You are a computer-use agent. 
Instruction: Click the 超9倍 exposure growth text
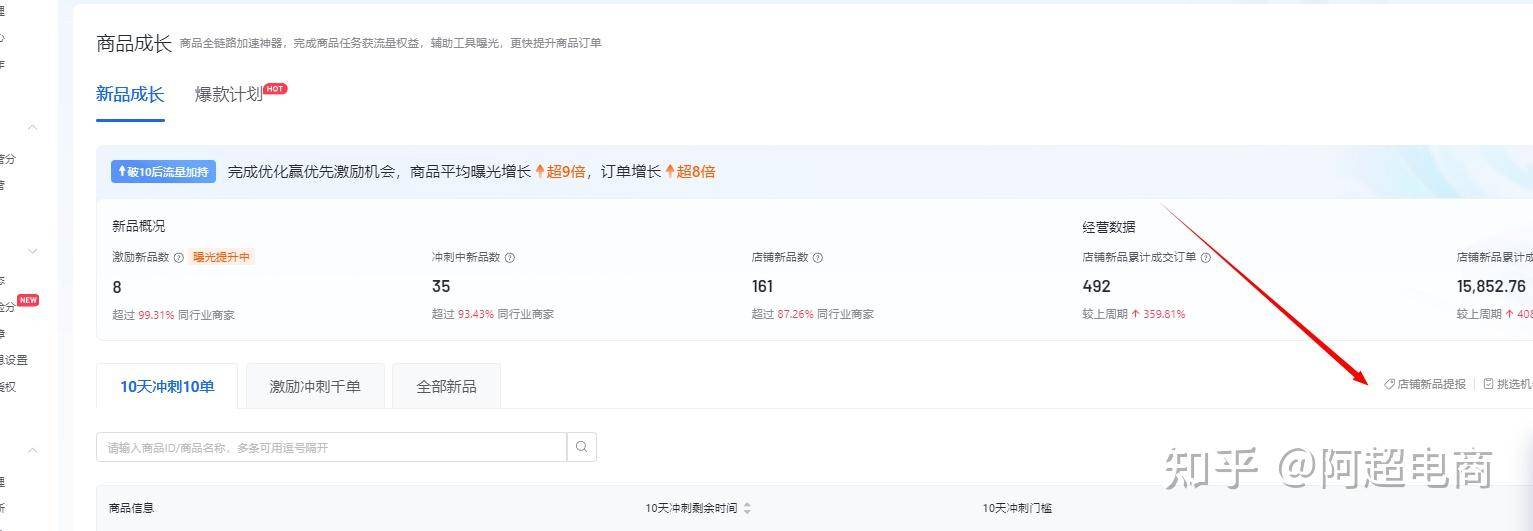point(566,171)
